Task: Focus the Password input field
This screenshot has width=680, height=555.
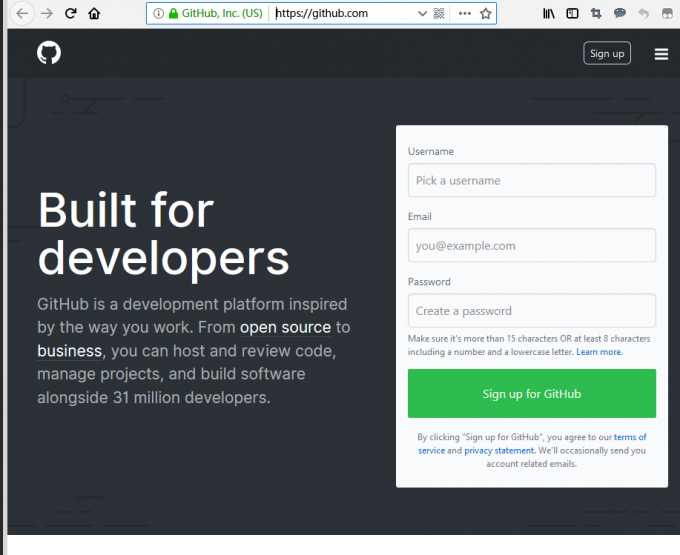Action: pos(532,310)
